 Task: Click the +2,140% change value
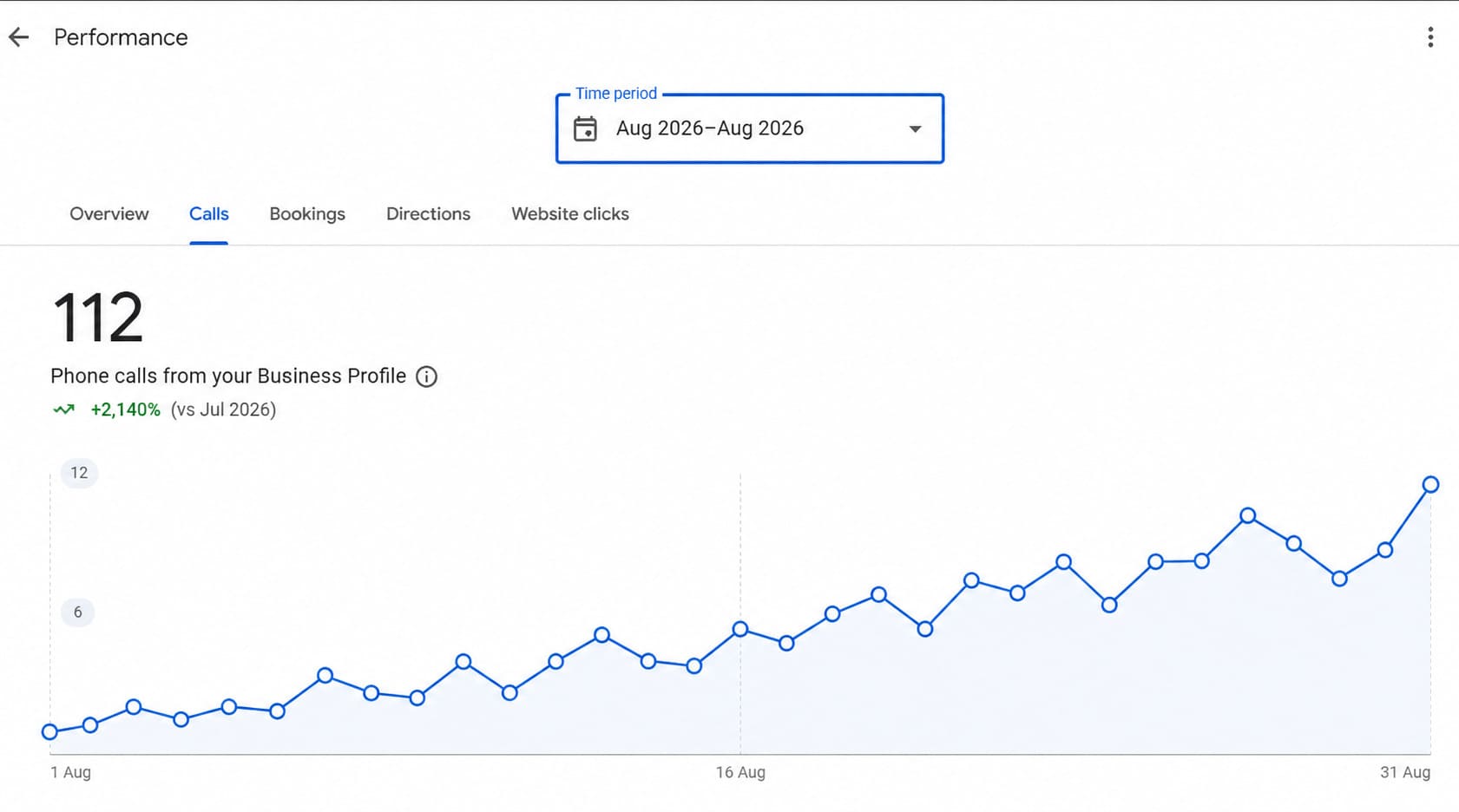click(126, 409)
